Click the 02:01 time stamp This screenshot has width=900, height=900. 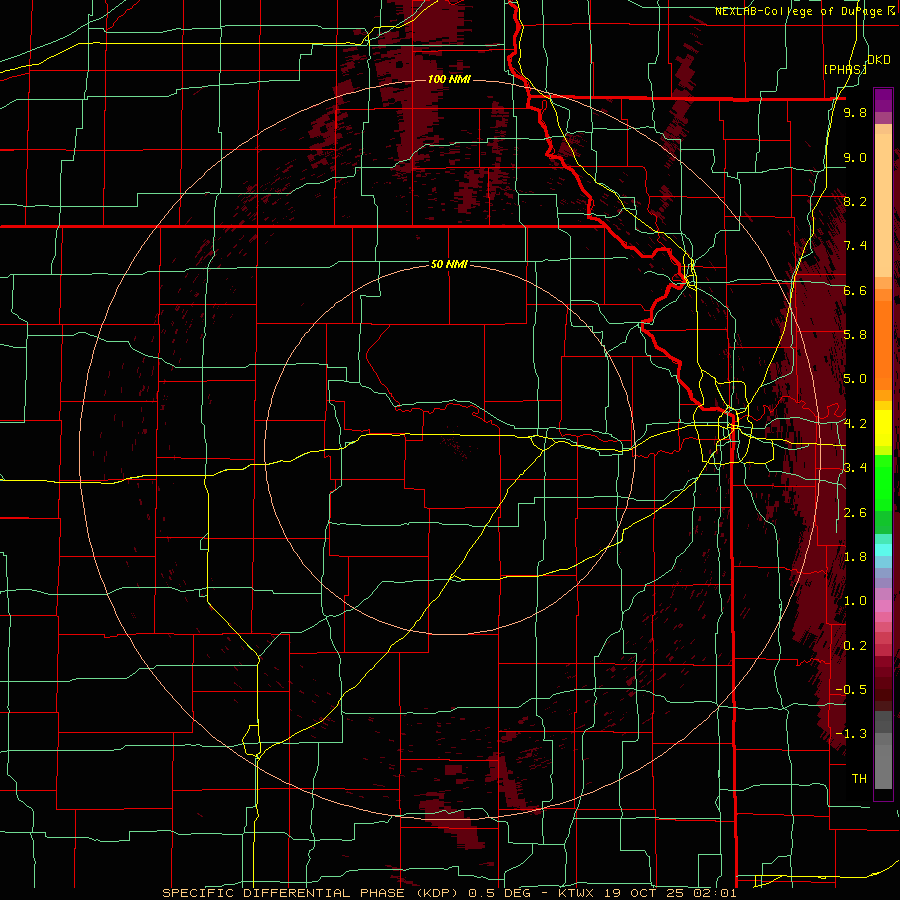tap(713, 893)
